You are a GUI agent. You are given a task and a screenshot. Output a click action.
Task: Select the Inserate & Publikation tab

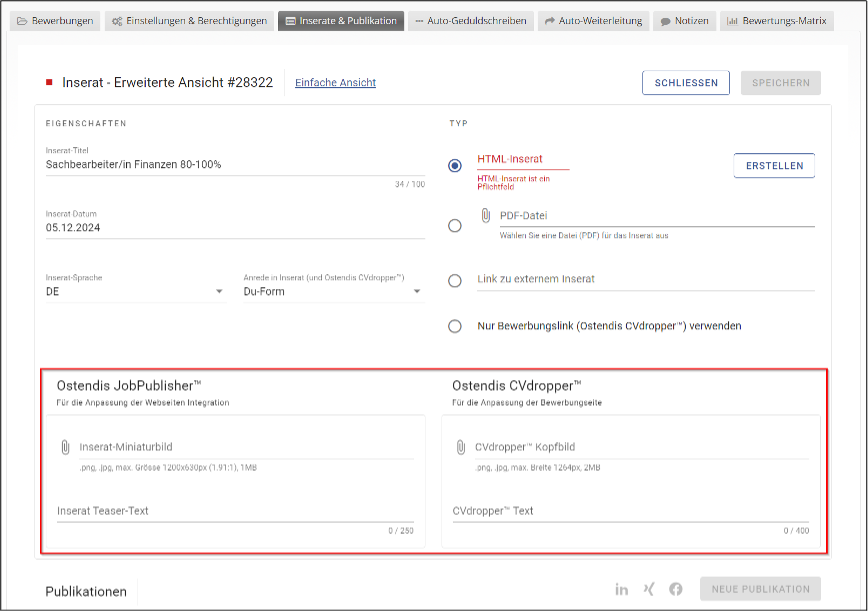pyautogui.click(x=341, y=21)
